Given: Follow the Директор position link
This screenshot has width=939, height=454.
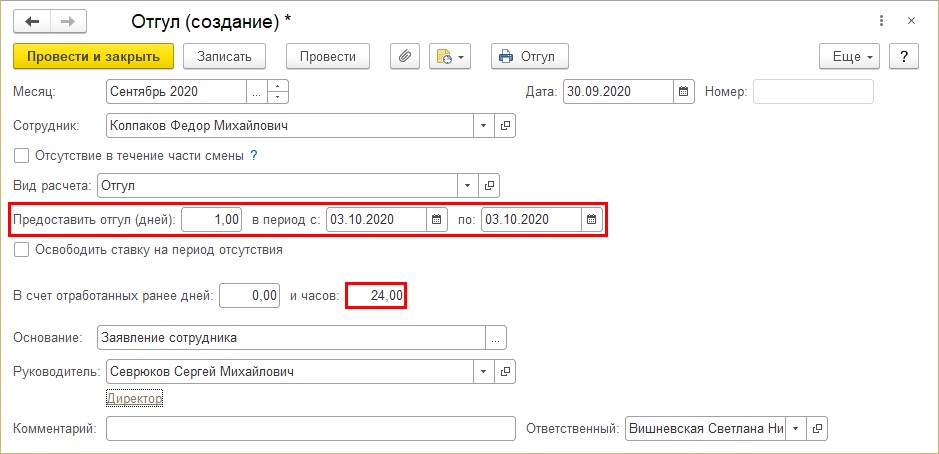Looking at the screenshot, I should point(135,398).
